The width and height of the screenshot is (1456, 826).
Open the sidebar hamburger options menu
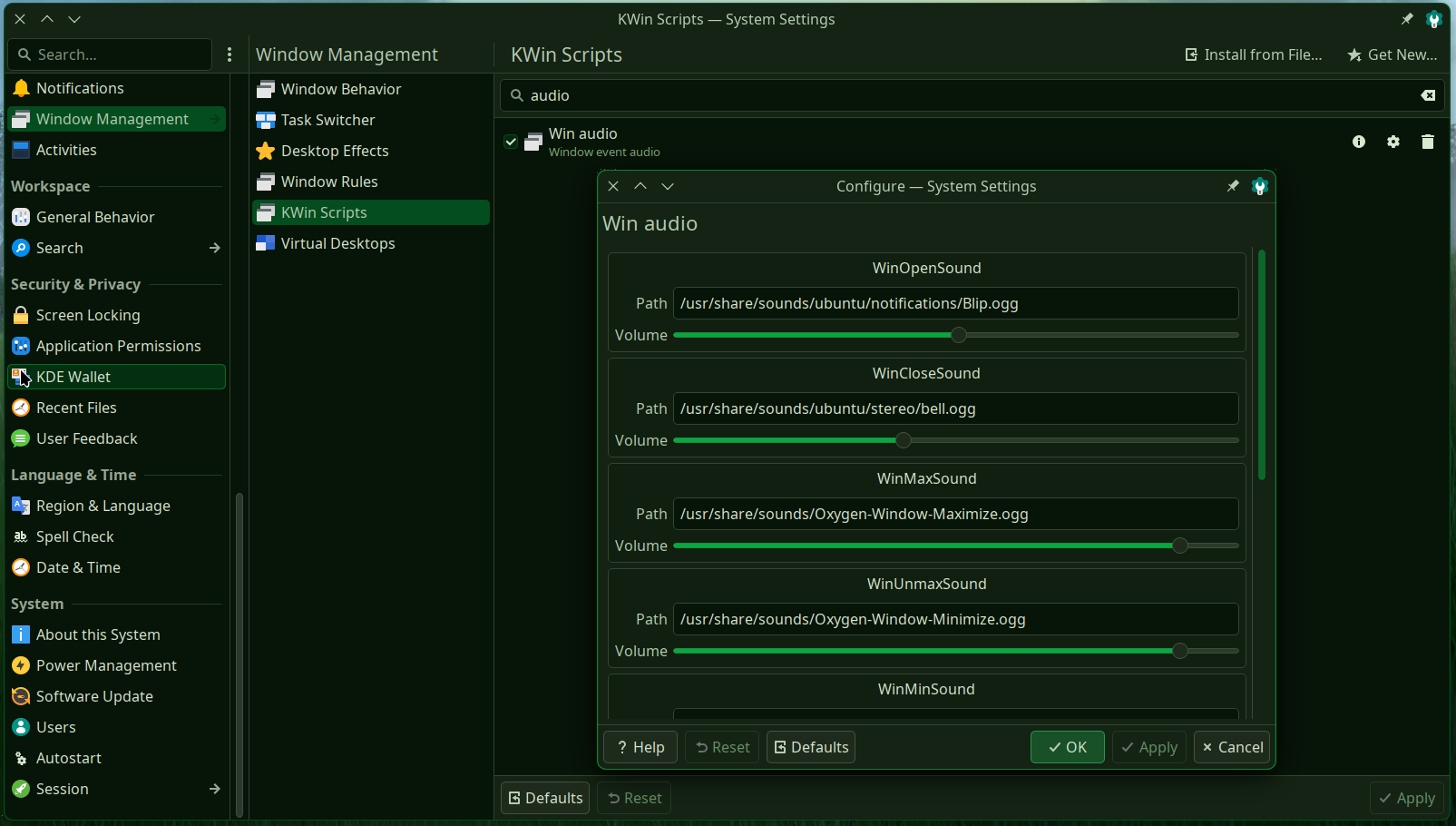(x=230, y=54)
